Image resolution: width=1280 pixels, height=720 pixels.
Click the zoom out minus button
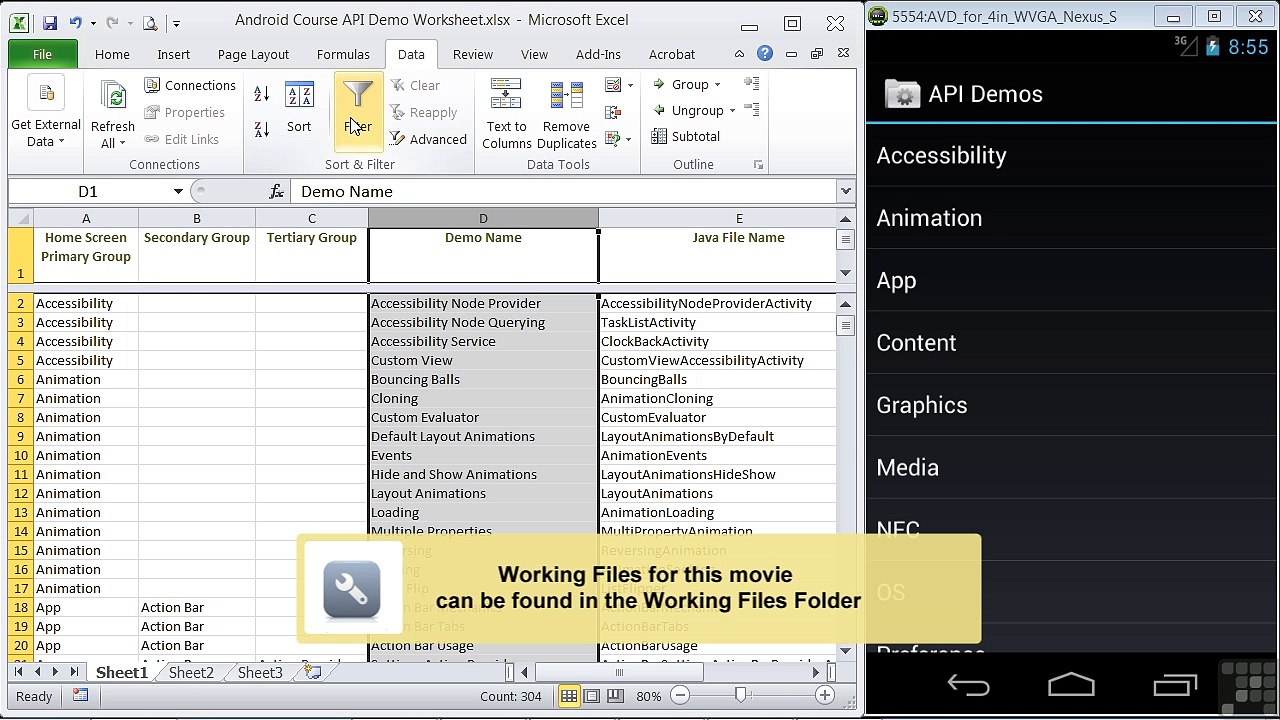coord(679,696)
